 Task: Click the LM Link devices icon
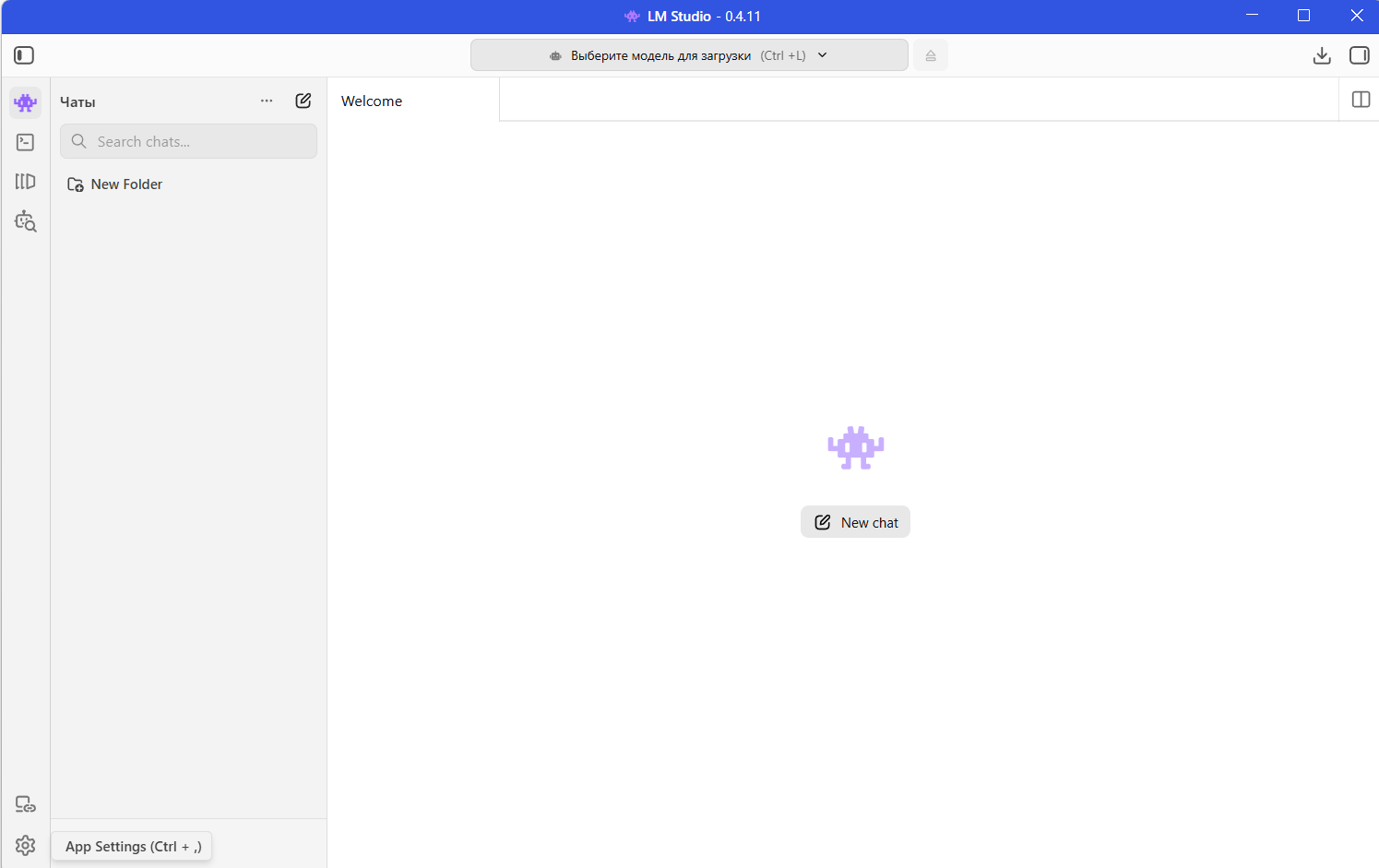click(x=26, y=804)
